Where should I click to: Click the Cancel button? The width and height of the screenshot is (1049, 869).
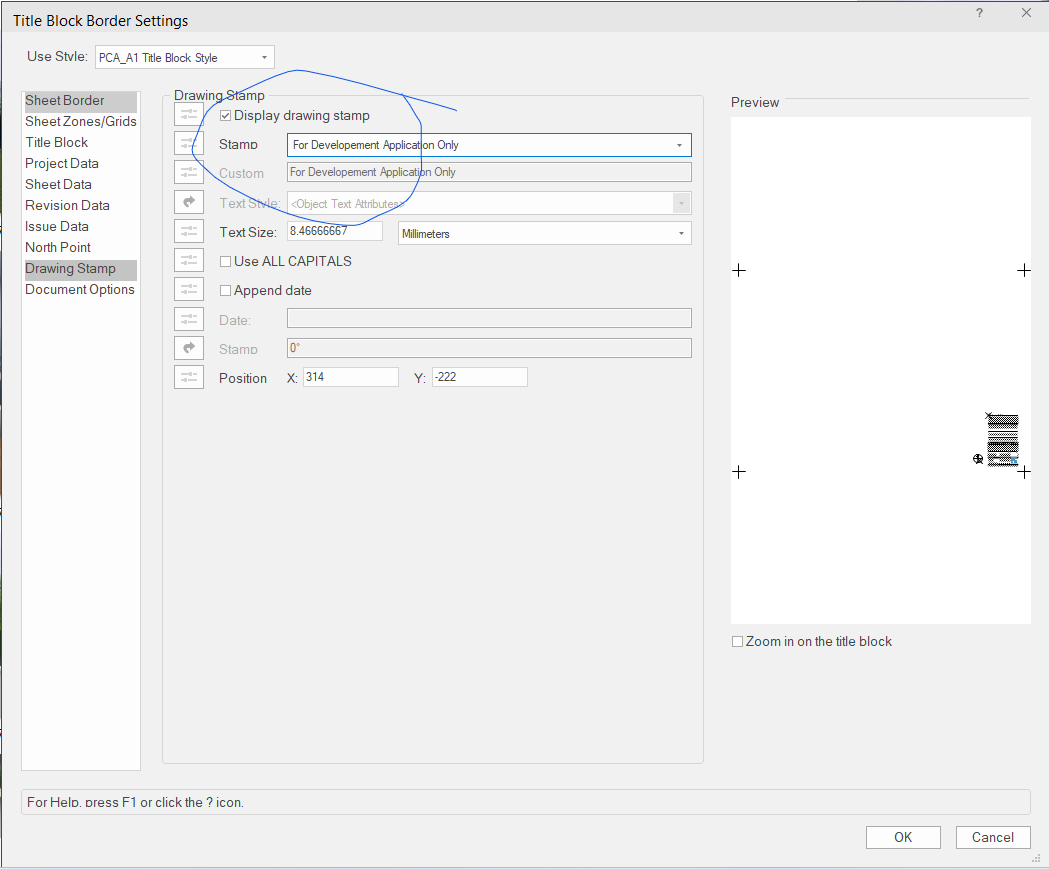pos(992,838)
